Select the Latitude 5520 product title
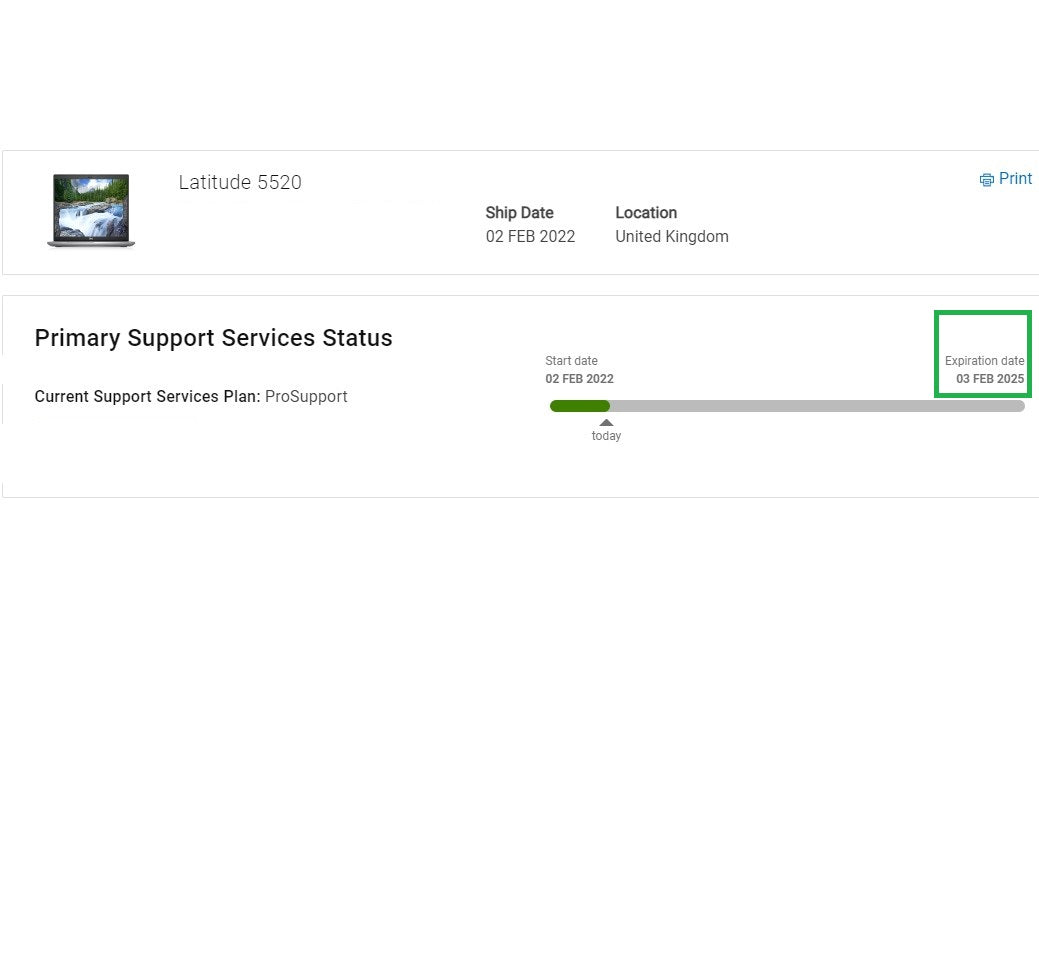1039x974 pixels. (240, 182)
